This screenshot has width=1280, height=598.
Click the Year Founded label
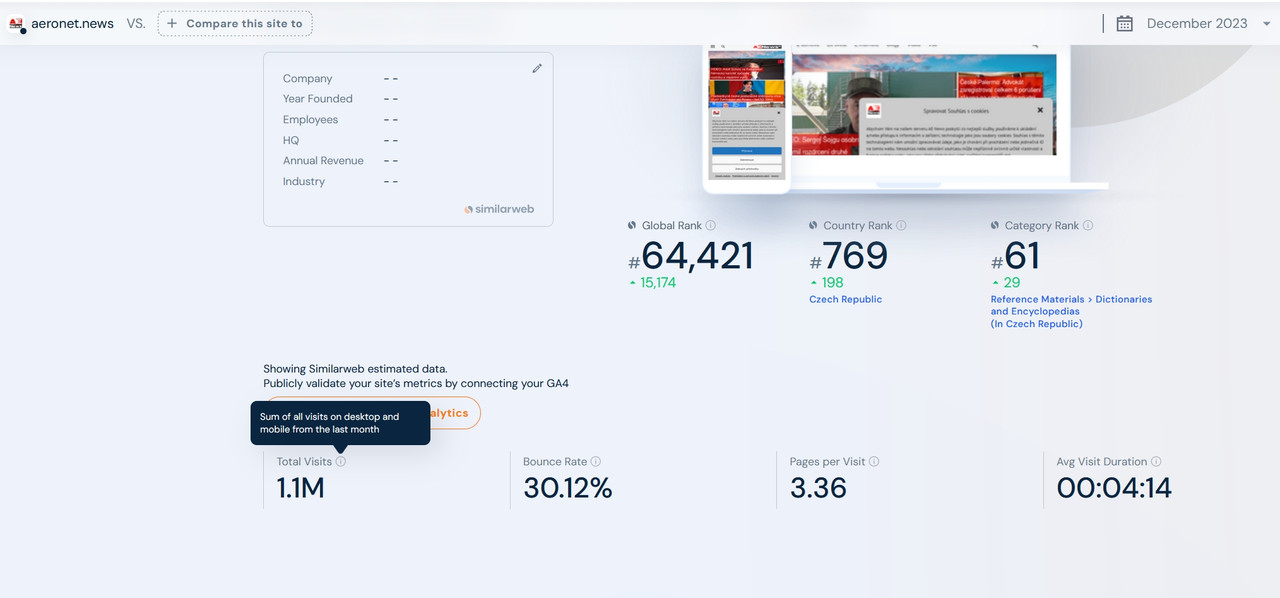point(318,99)
